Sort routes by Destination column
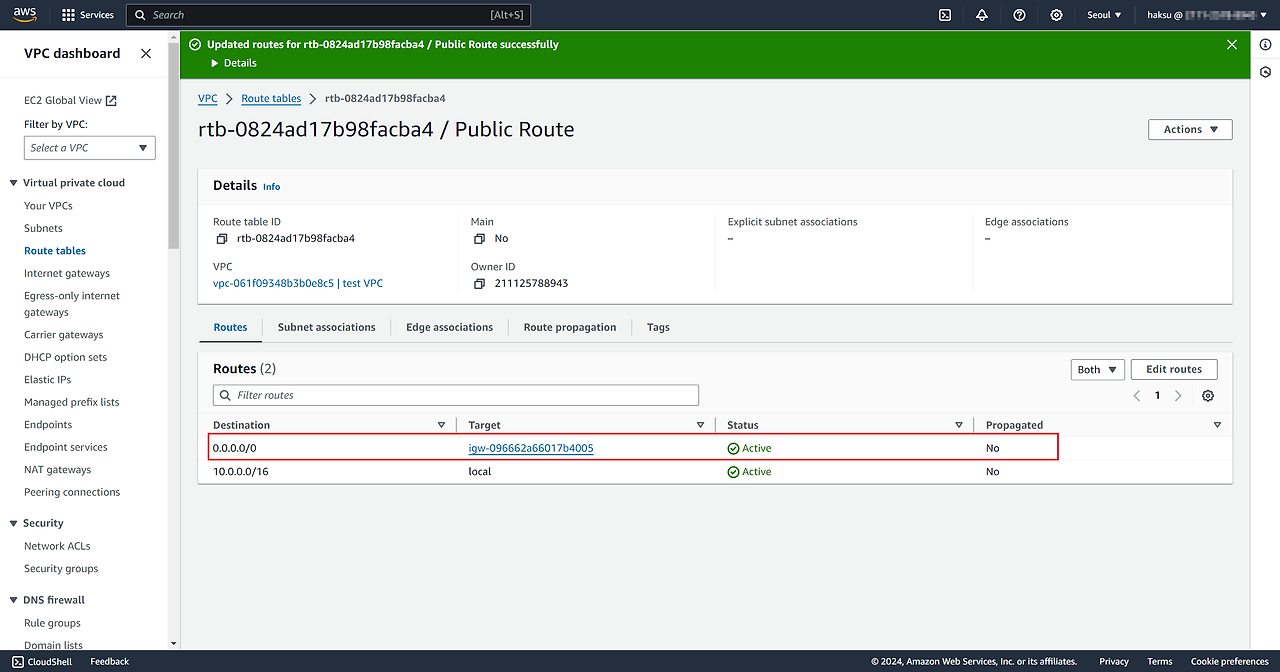 pyautogui.click(x=242, y=425)
